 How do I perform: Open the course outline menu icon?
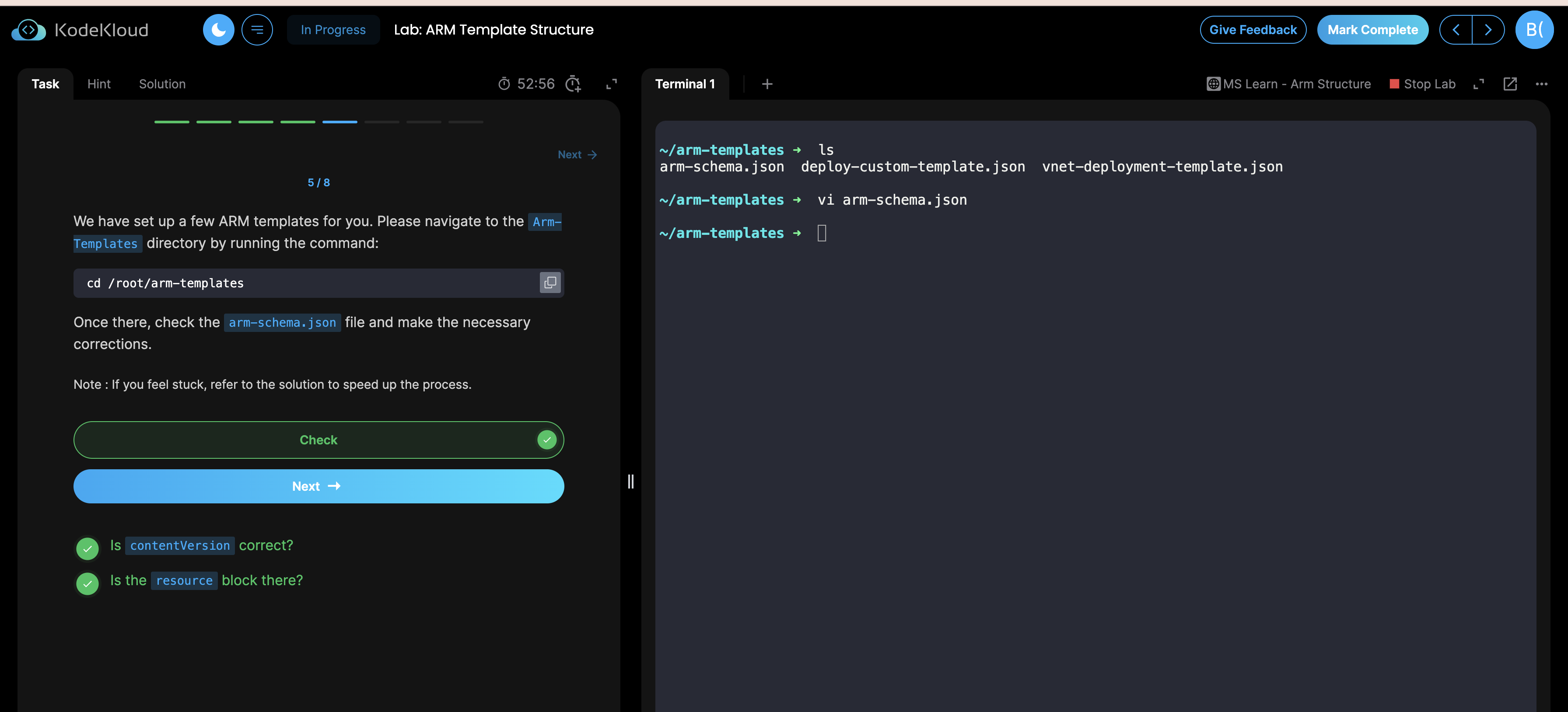[257, 30]
